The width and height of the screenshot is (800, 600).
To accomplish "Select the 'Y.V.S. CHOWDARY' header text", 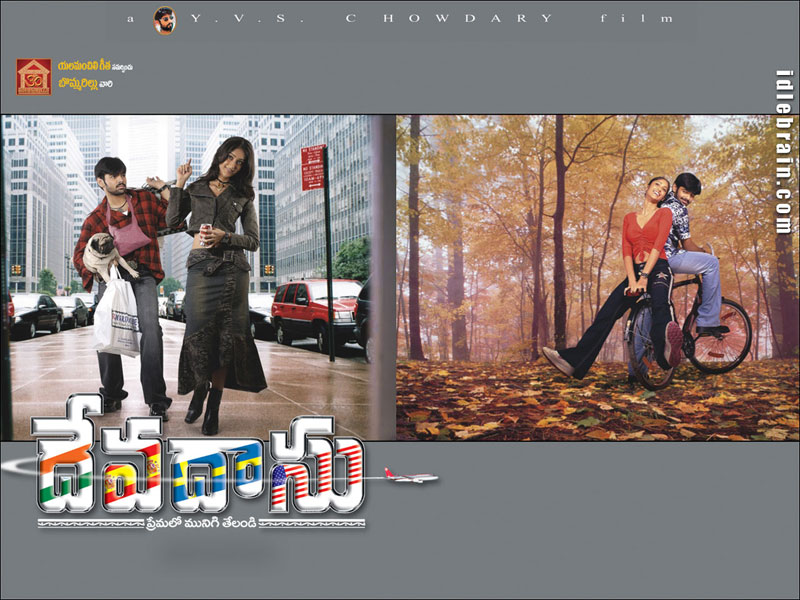I will 371,19.
